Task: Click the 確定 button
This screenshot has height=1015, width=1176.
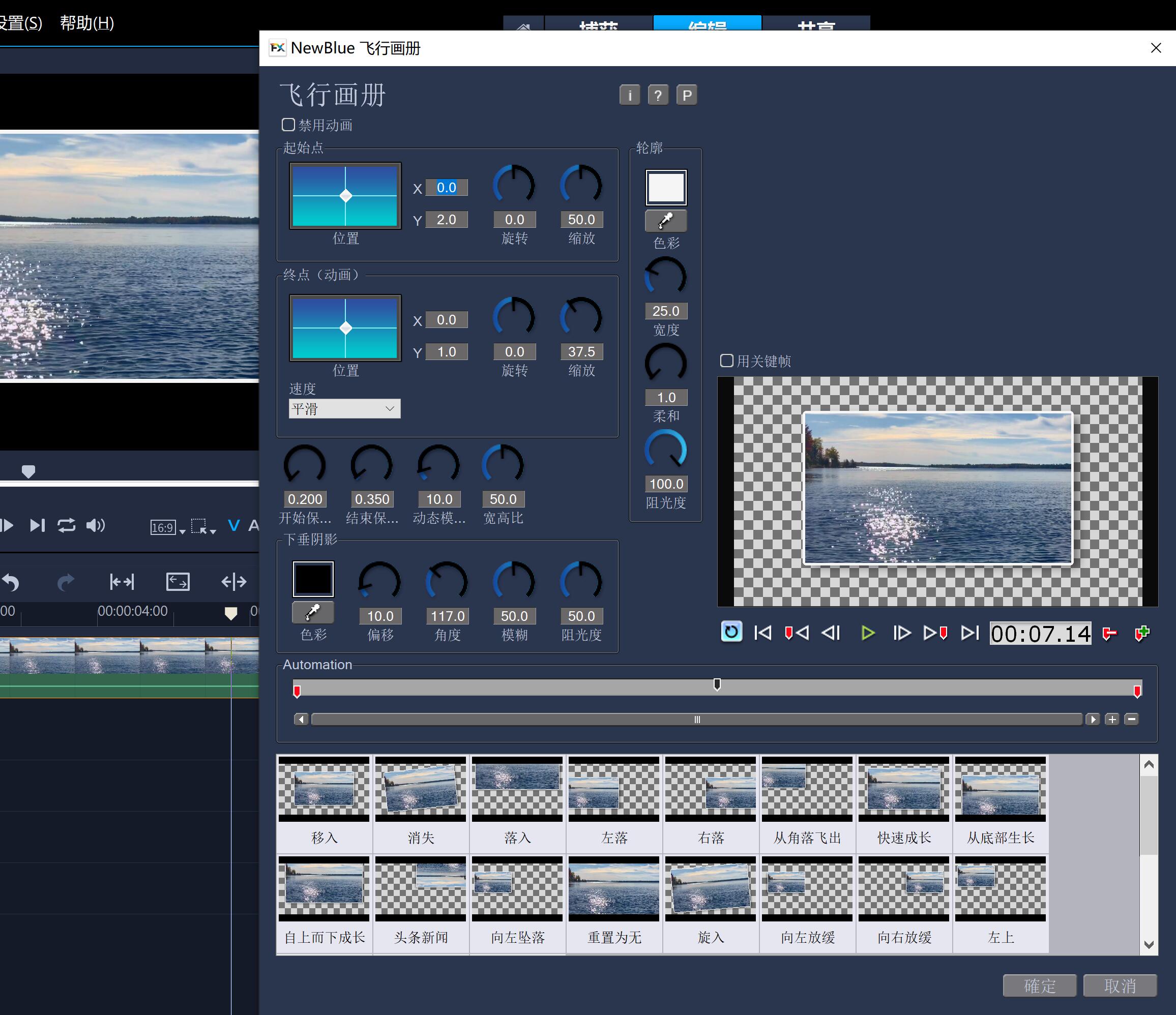Action: coord(1039,986)
